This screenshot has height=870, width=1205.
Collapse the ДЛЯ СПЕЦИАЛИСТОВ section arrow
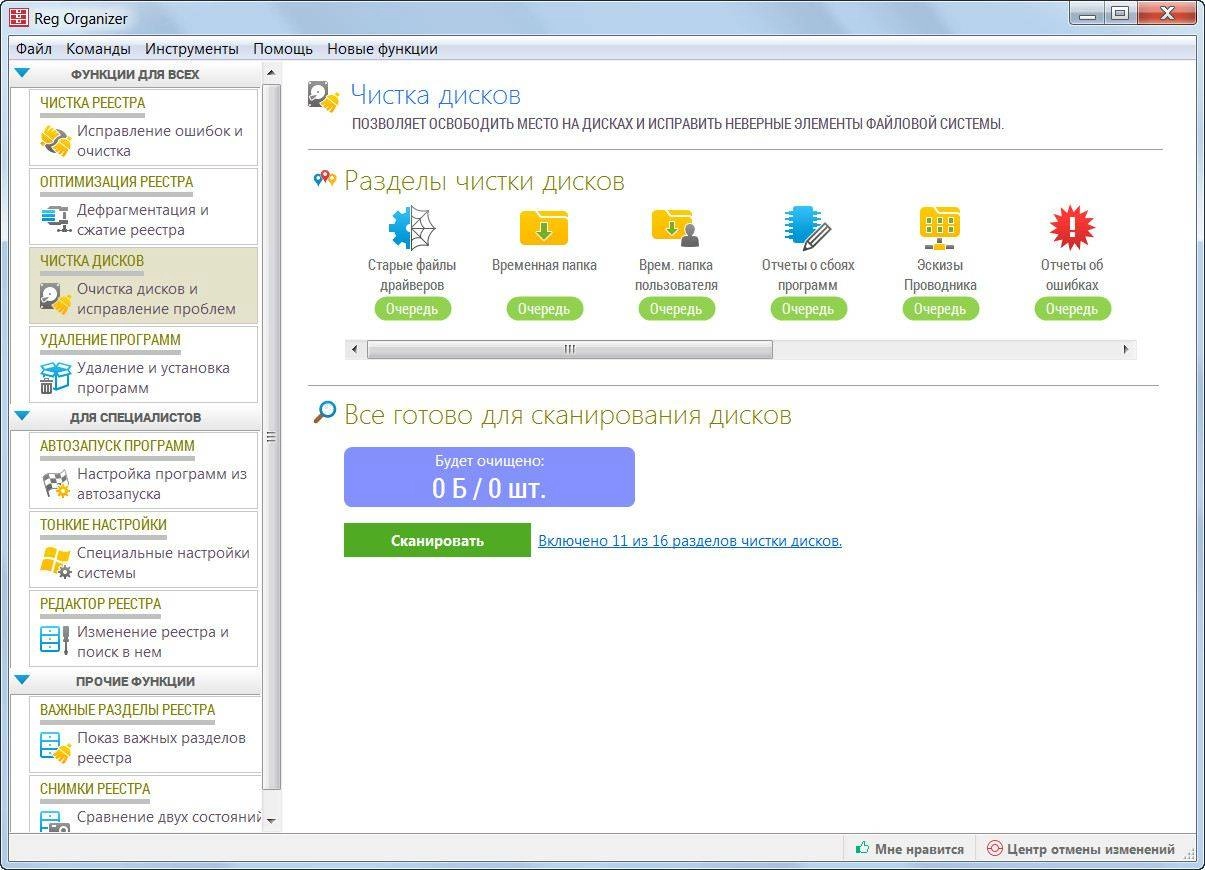tap(22, 416)
